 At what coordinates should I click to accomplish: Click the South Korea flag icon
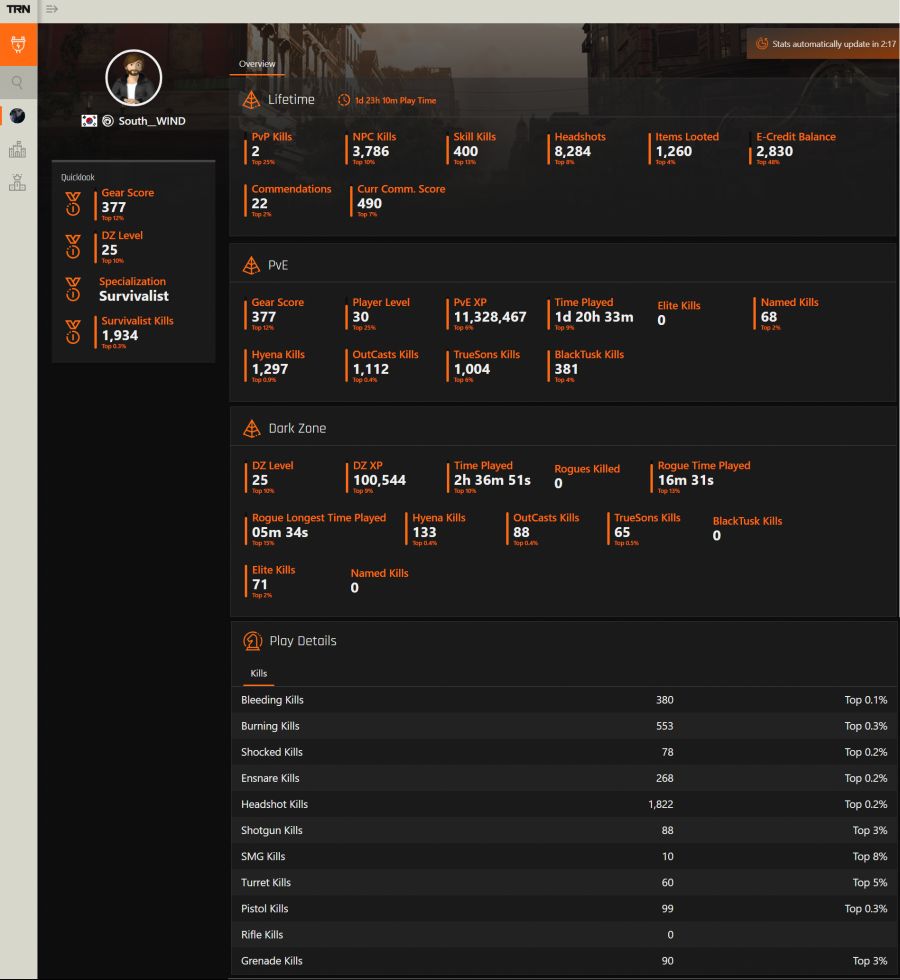(x=89, y=121)
